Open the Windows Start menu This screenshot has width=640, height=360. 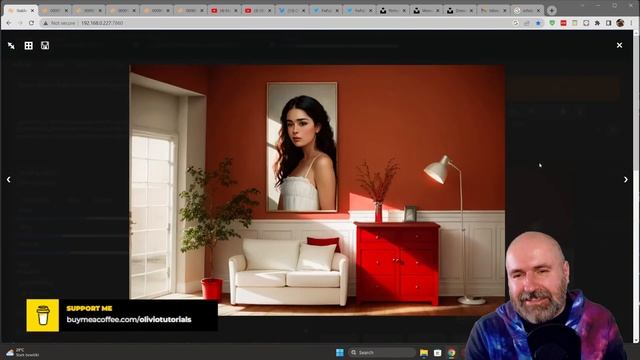340,353
